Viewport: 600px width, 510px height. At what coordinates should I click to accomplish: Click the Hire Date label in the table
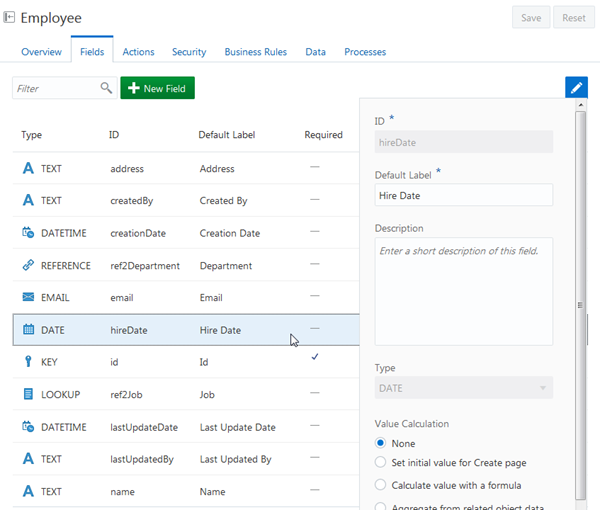click(x=220, y=330)
